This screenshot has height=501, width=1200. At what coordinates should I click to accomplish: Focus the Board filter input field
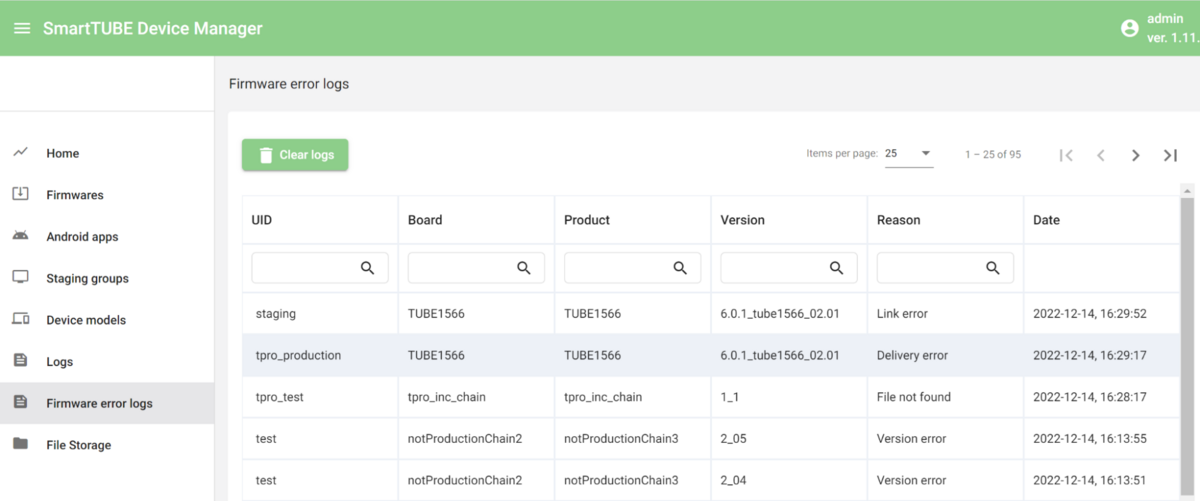tap(476, 268)
